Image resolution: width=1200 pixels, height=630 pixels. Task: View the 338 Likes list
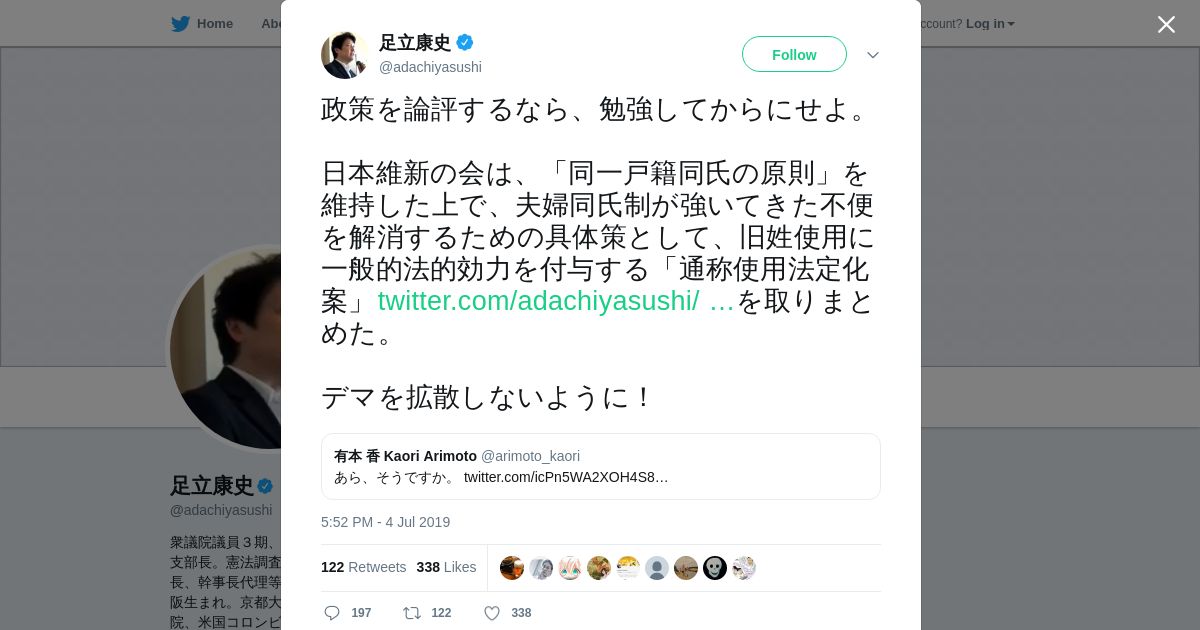(x=446, y=567)
